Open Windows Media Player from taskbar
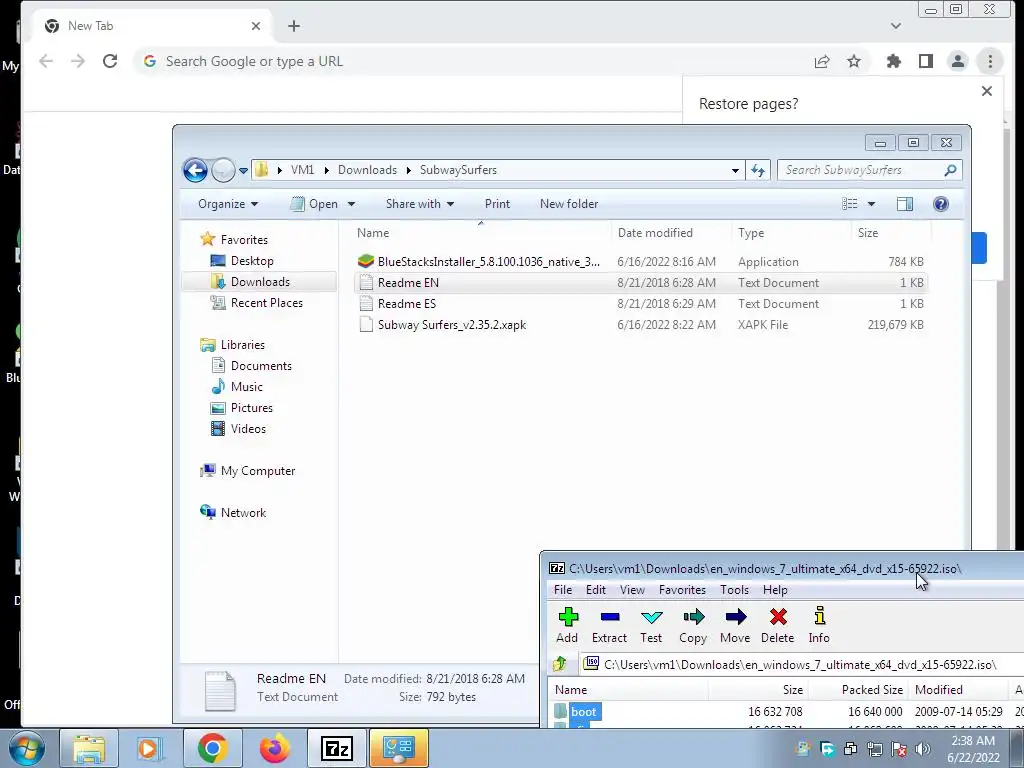 (149, 748)
